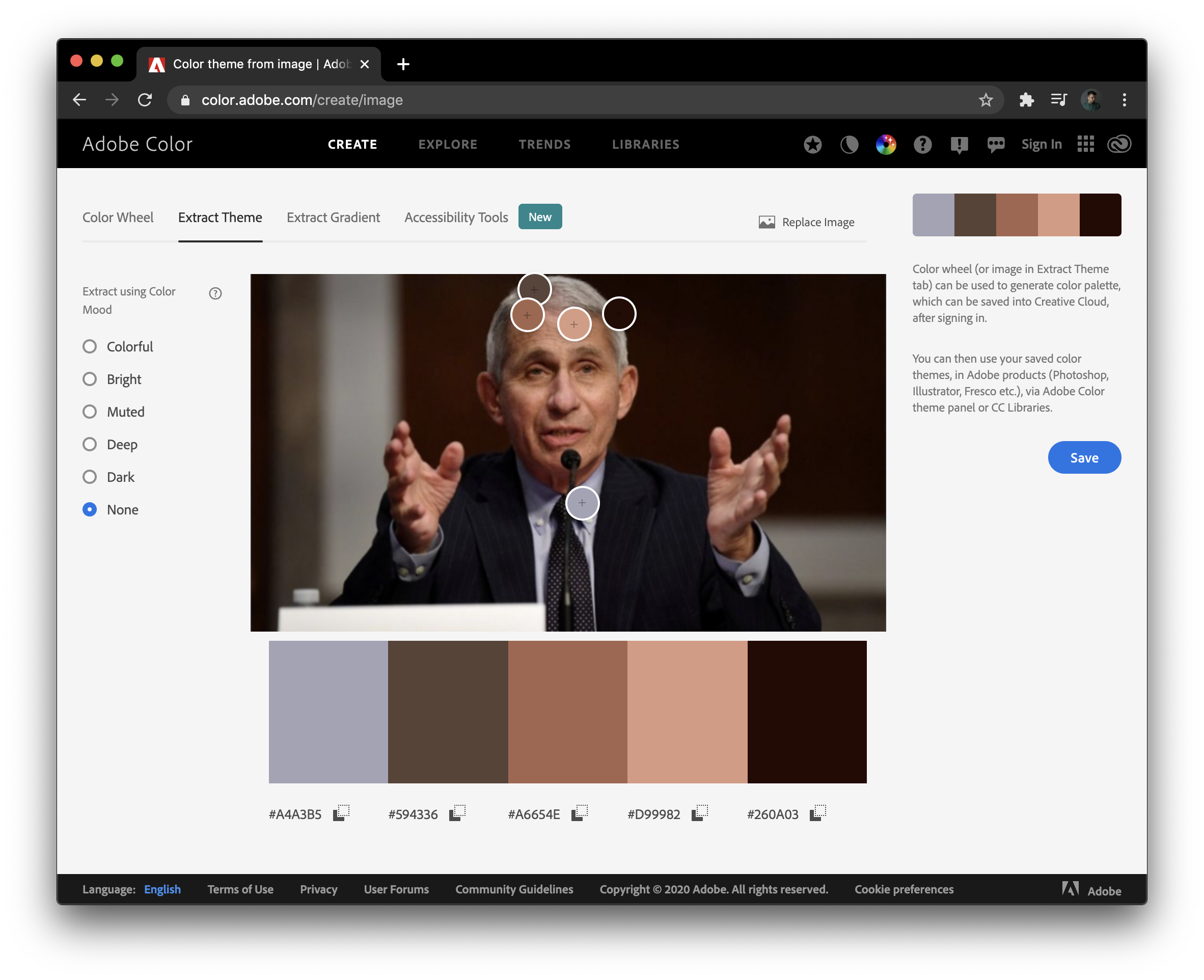Select the Bright color mood
Viewport: 1204px width, 980px height.
point(90,379)
